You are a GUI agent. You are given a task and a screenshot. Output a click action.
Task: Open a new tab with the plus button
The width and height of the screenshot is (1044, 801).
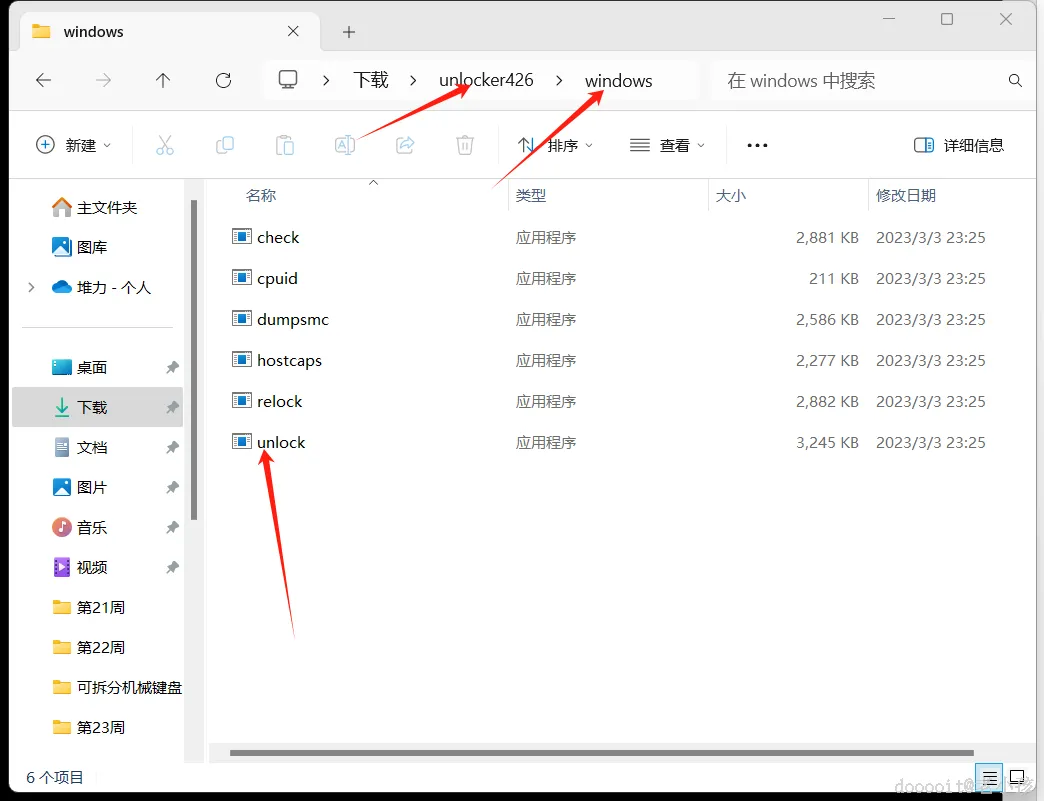click(348, 32)
